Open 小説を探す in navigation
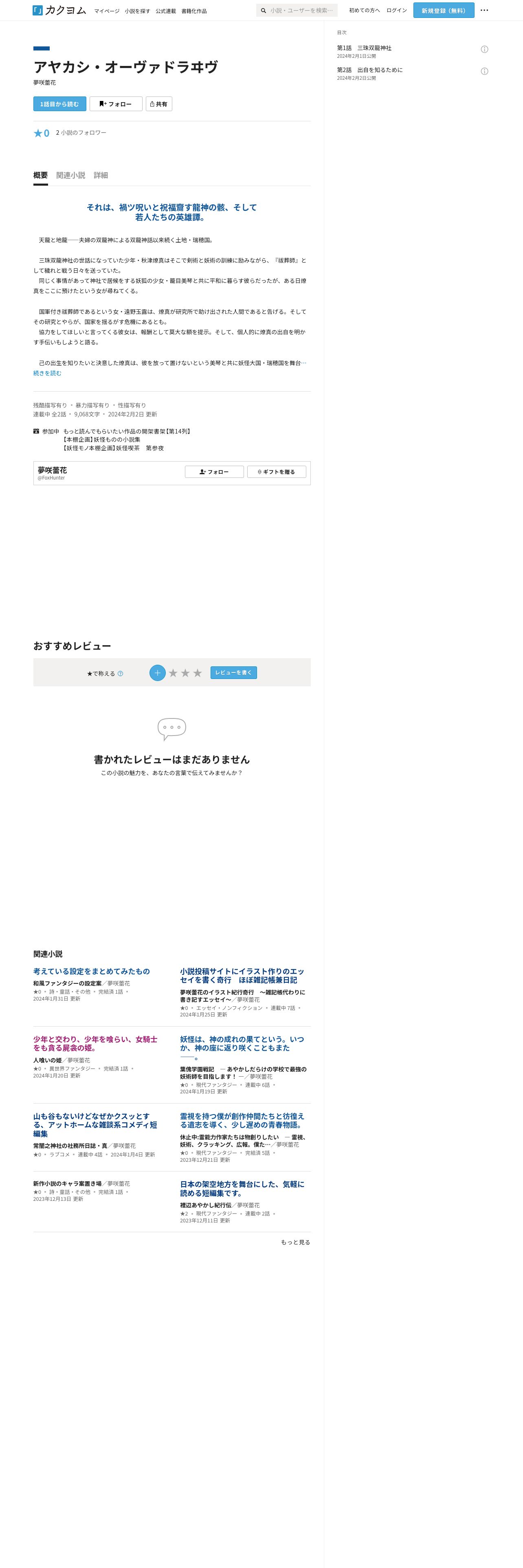Viewport: 523px width, 1568px height. [138, 11]
